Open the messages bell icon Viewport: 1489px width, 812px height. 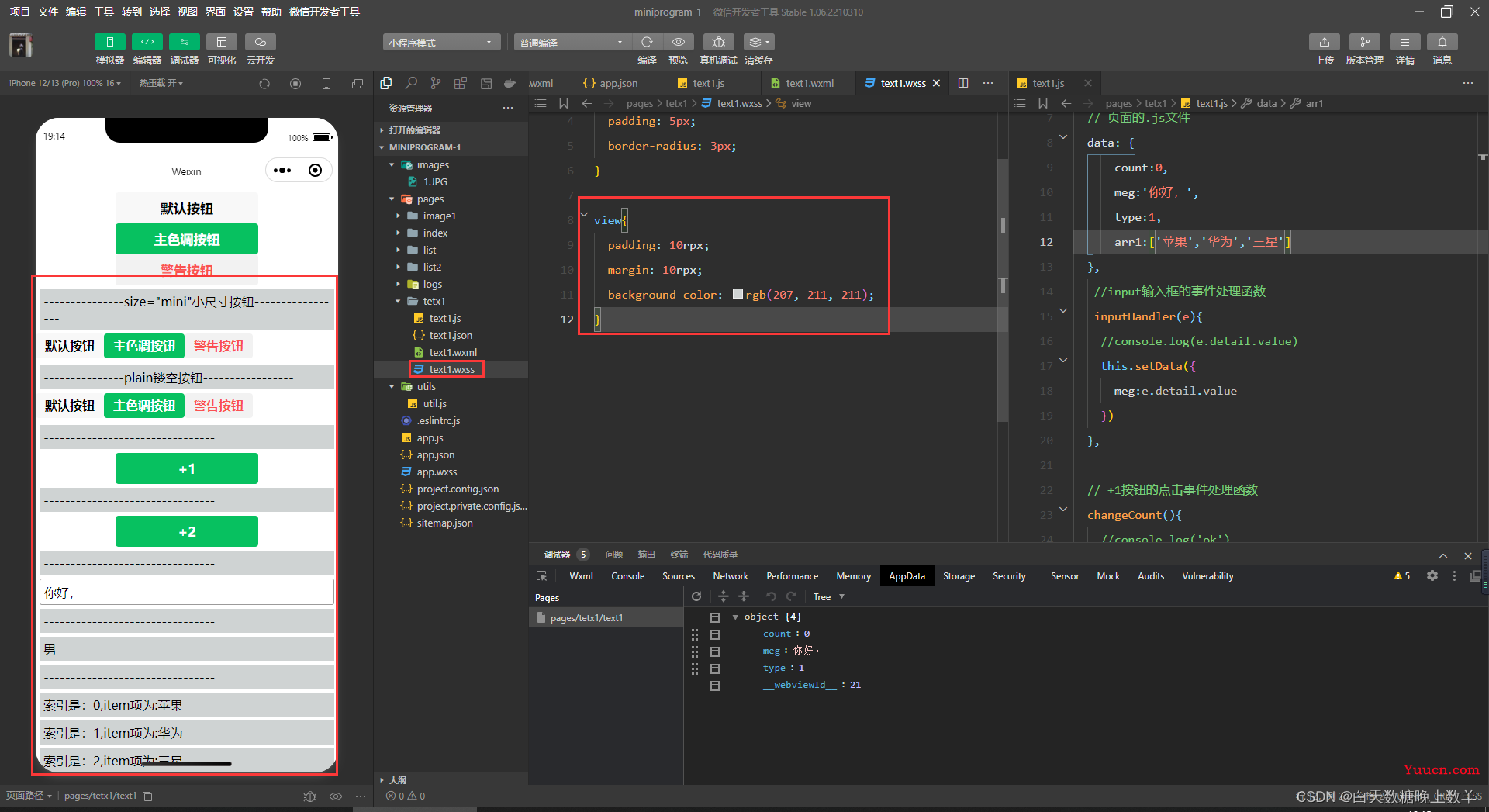(1442, 42)
